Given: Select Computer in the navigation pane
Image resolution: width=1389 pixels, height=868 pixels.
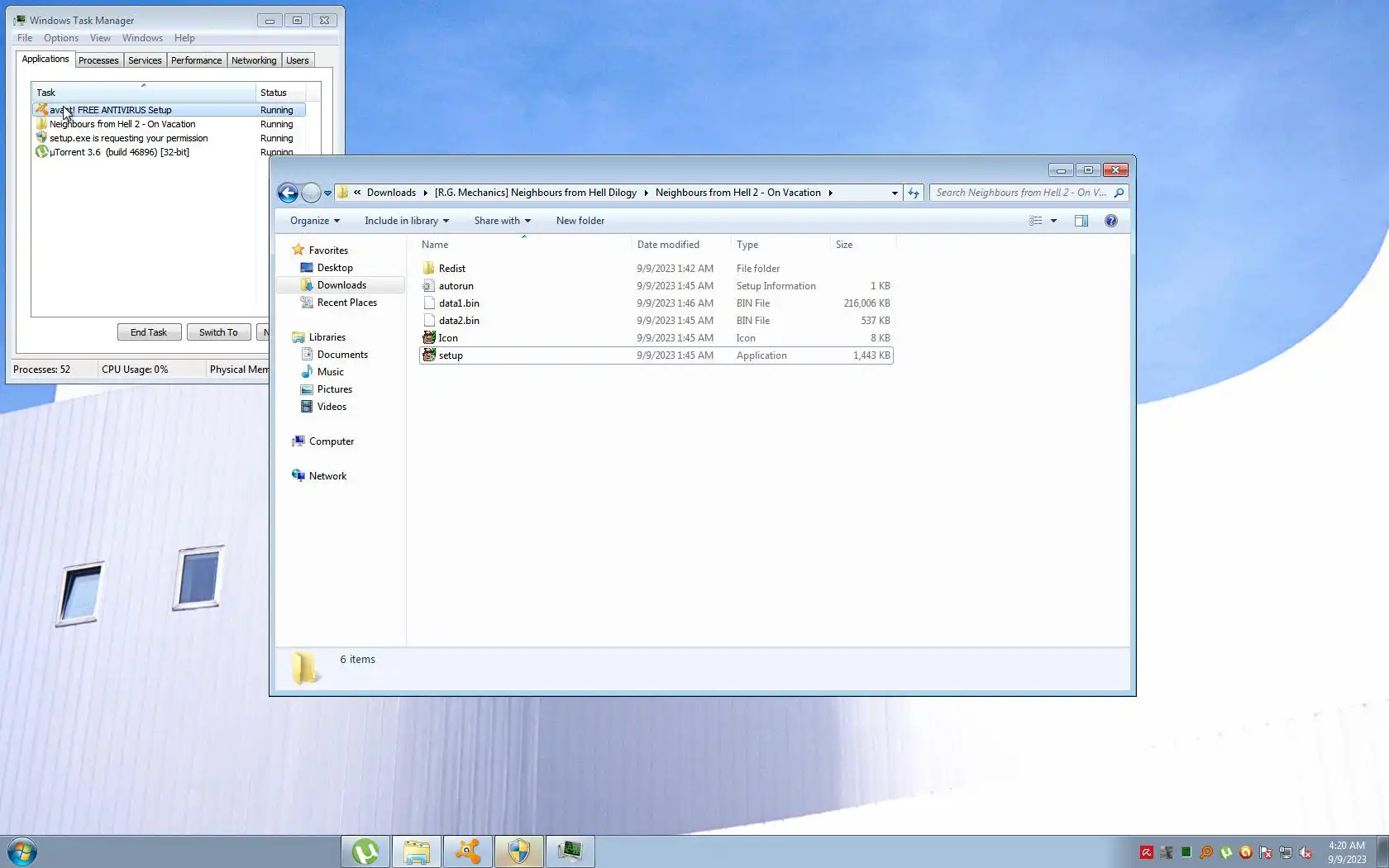Looking at the screenshot, I should tap(332, 441).
